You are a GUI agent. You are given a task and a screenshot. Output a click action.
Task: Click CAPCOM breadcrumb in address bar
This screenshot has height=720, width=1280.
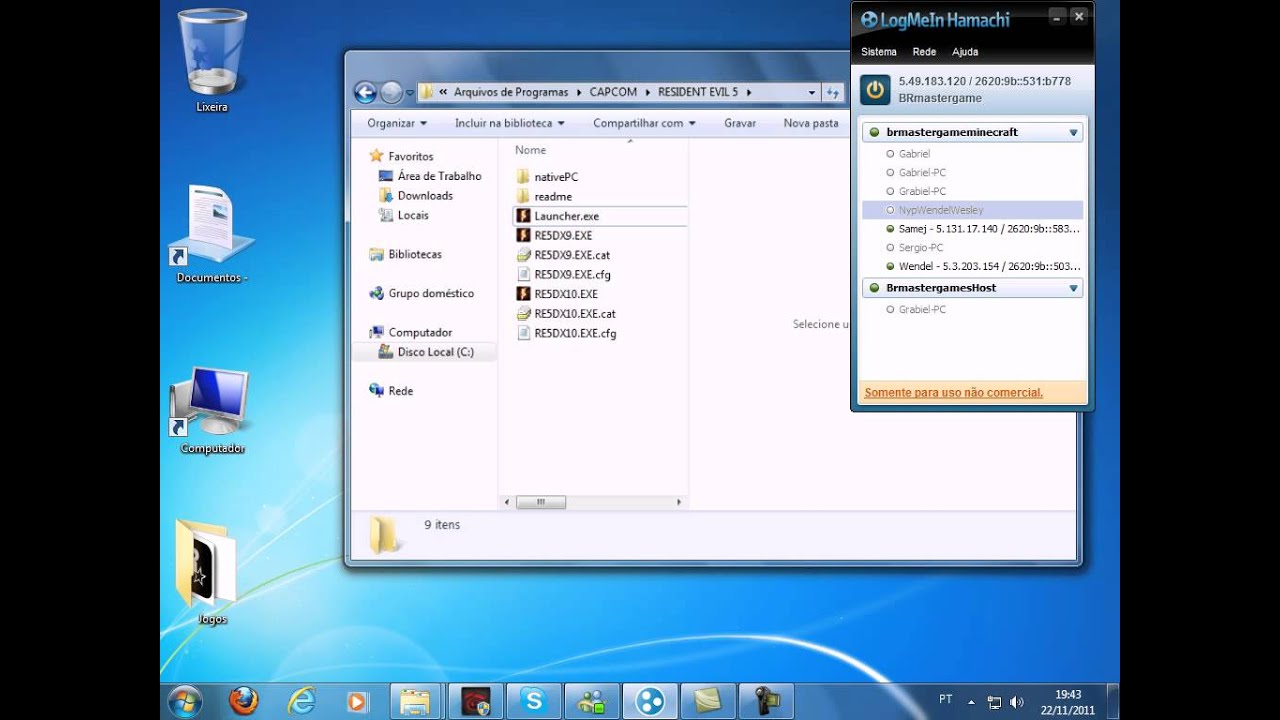coord(613,92)
